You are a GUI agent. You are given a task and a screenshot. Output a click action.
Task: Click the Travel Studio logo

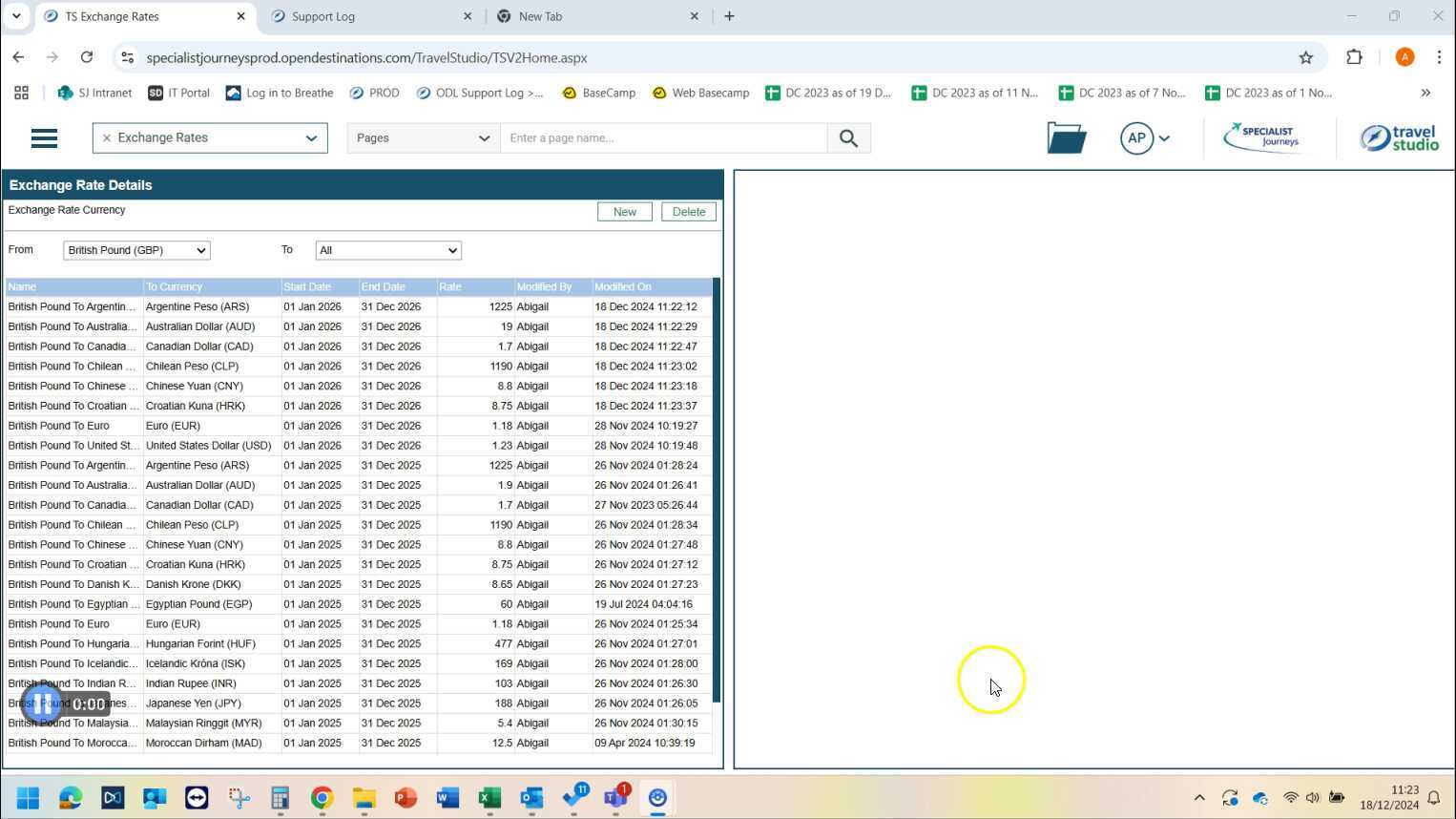(1399, 138)
